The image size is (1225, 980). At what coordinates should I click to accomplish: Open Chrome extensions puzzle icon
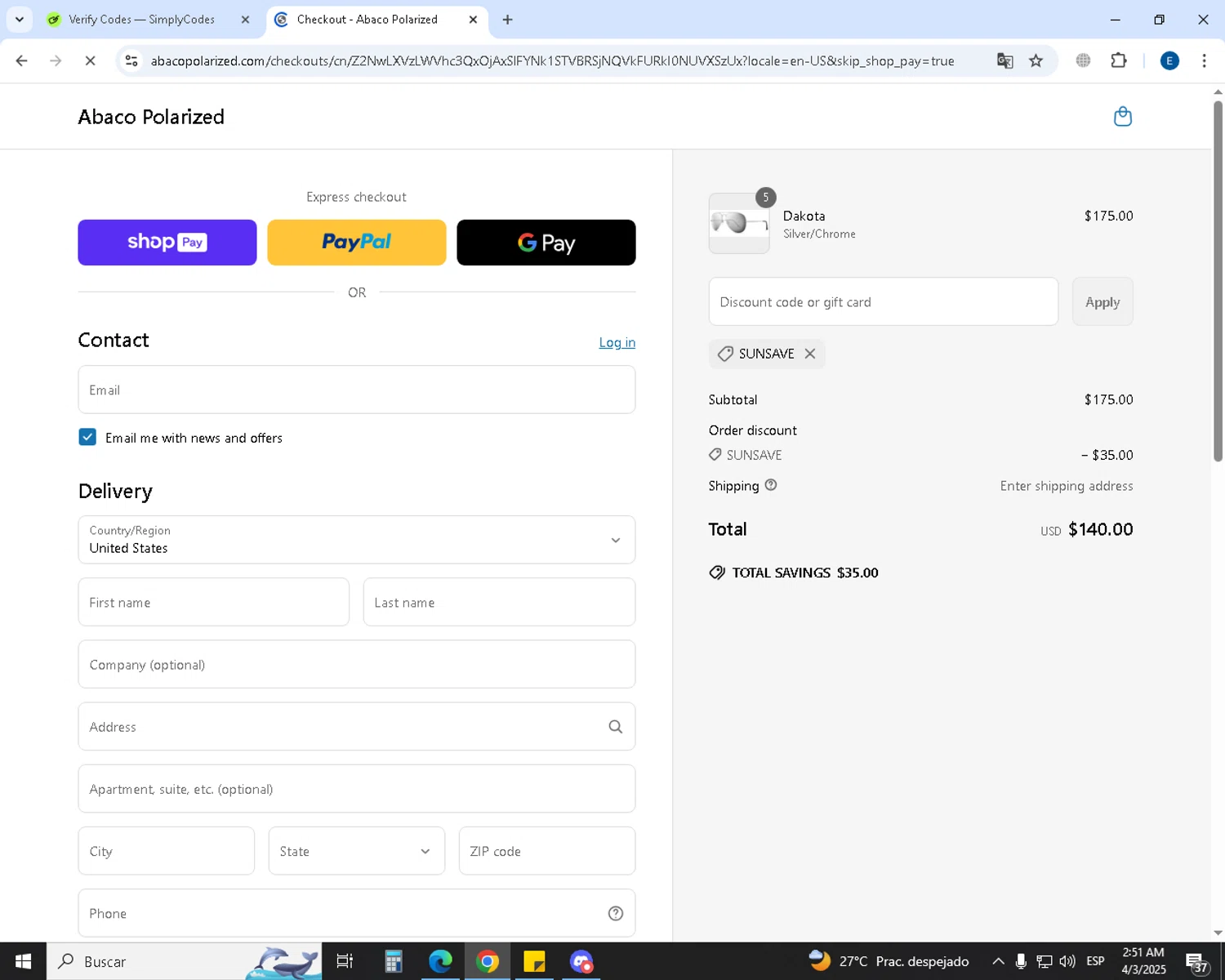1119,60
